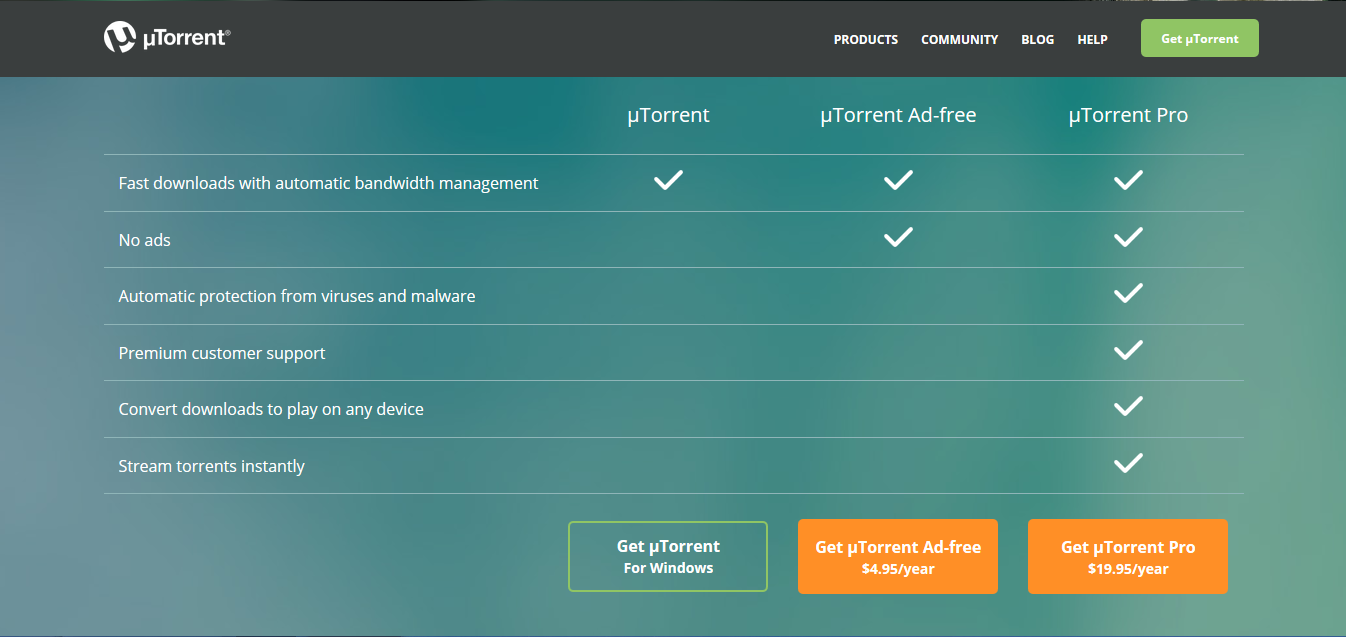
Task: Open the PRODUCTS menu
Action: click(x=866, y=40)
